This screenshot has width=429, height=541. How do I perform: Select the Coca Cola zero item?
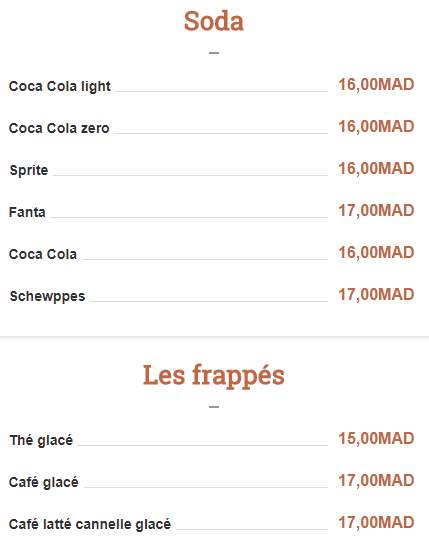click(59, 128)
